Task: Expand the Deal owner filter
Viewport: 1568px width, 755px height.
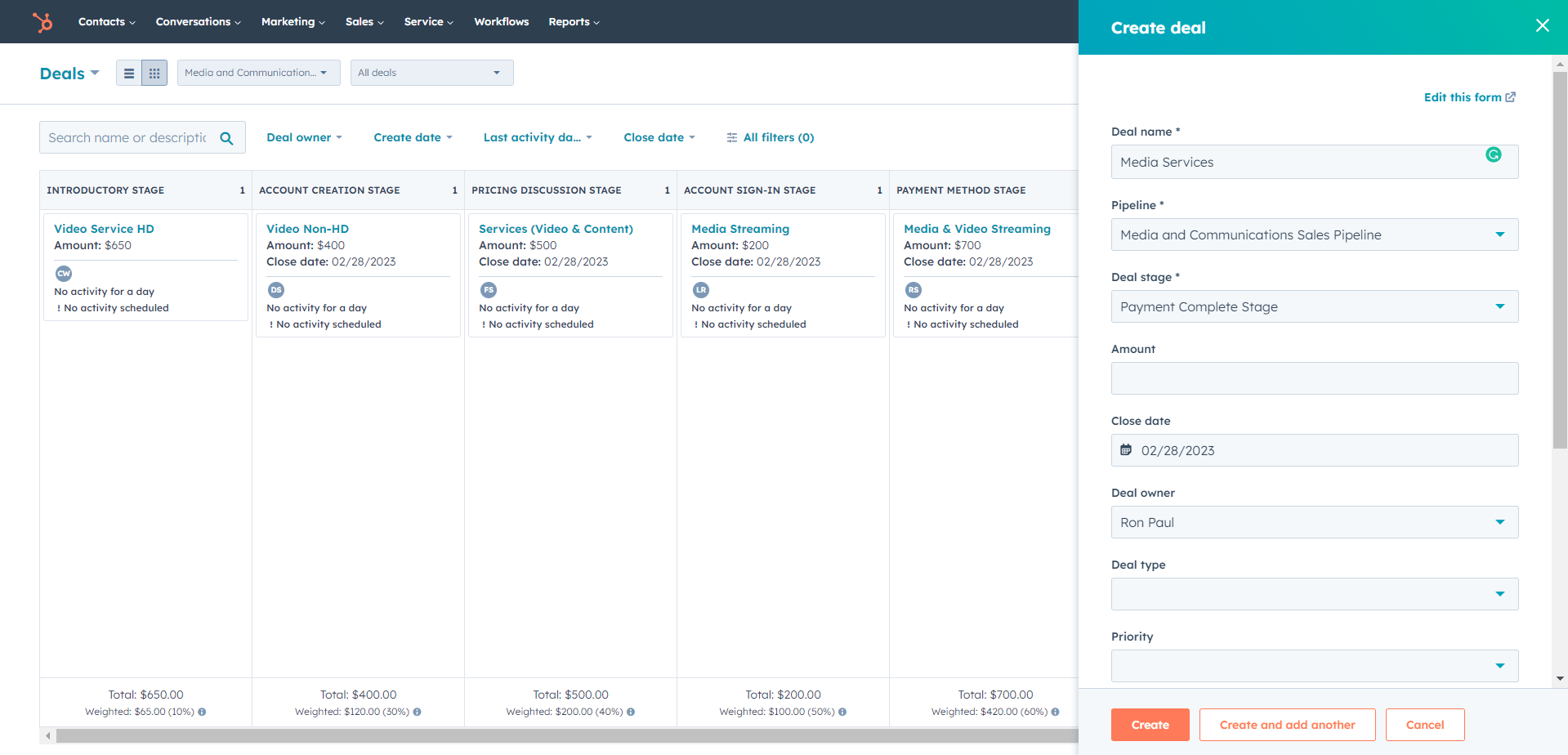Action: click(x=304, y=137)
